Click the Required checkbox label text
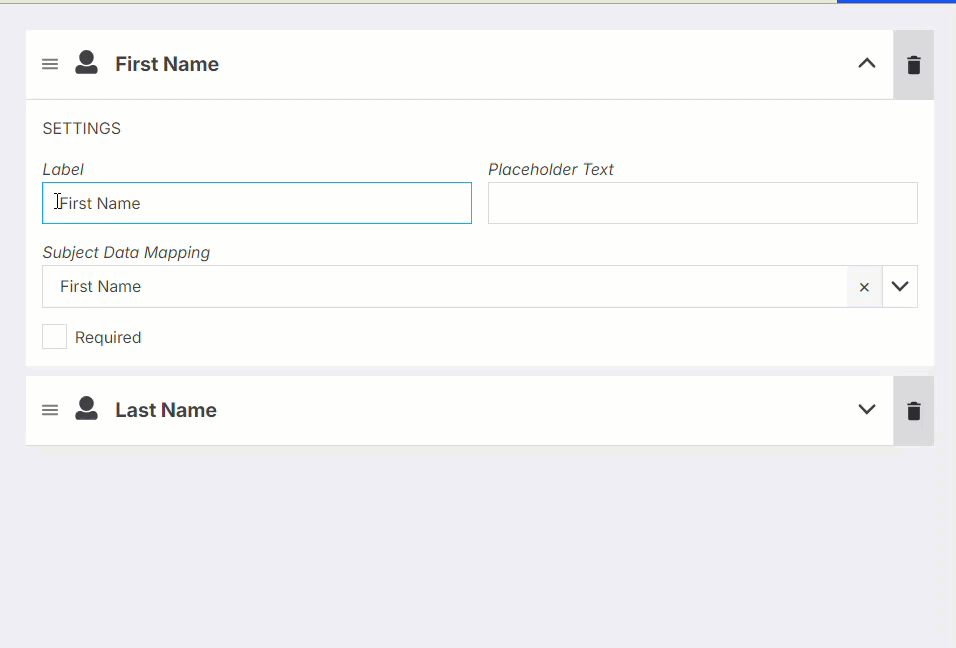This screenshot has width=956, height=648. [x=108, y=338]
